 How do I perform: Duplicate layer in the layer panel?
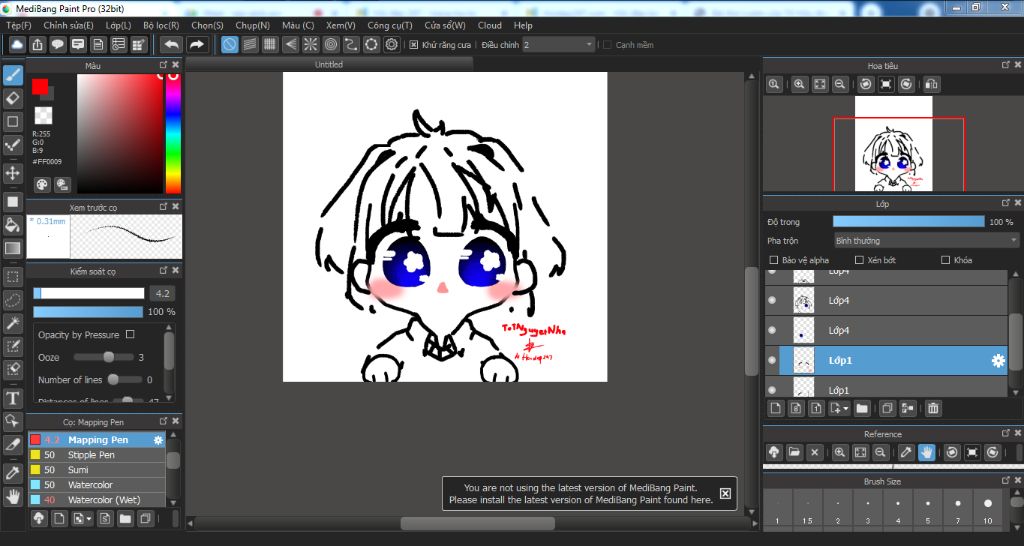pos(887,409)
